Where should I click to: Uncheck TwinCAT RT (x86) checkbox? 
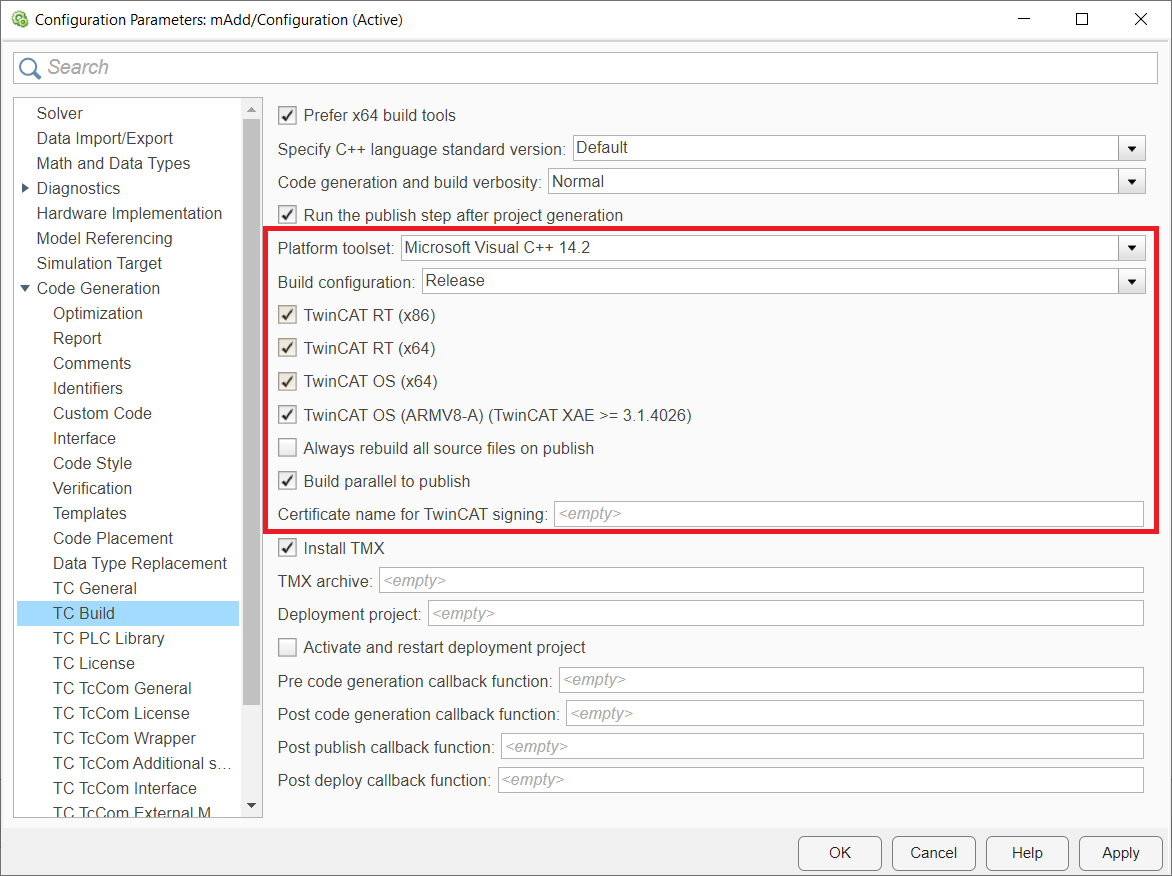click(287, 315)
